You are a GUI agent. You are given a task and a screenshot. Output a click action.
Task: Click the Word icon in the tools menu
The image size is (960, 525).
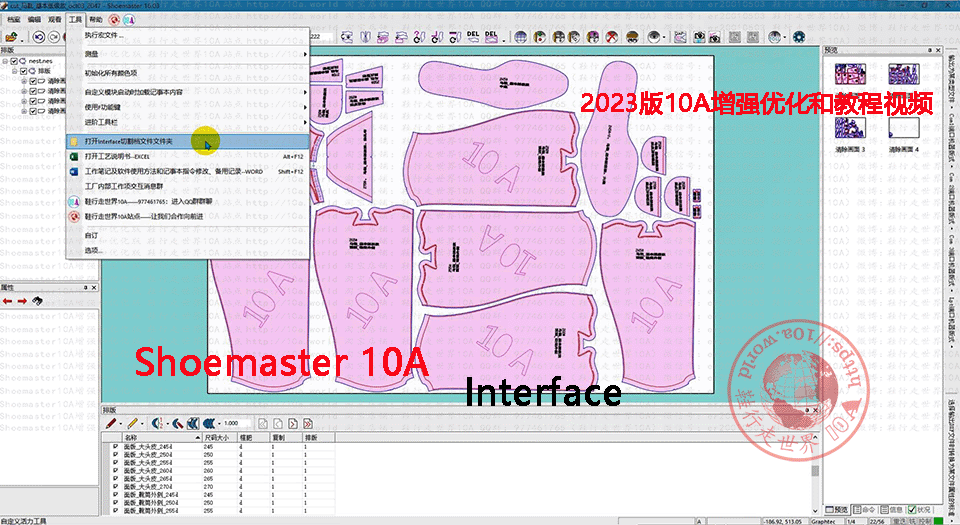point(74,172)
